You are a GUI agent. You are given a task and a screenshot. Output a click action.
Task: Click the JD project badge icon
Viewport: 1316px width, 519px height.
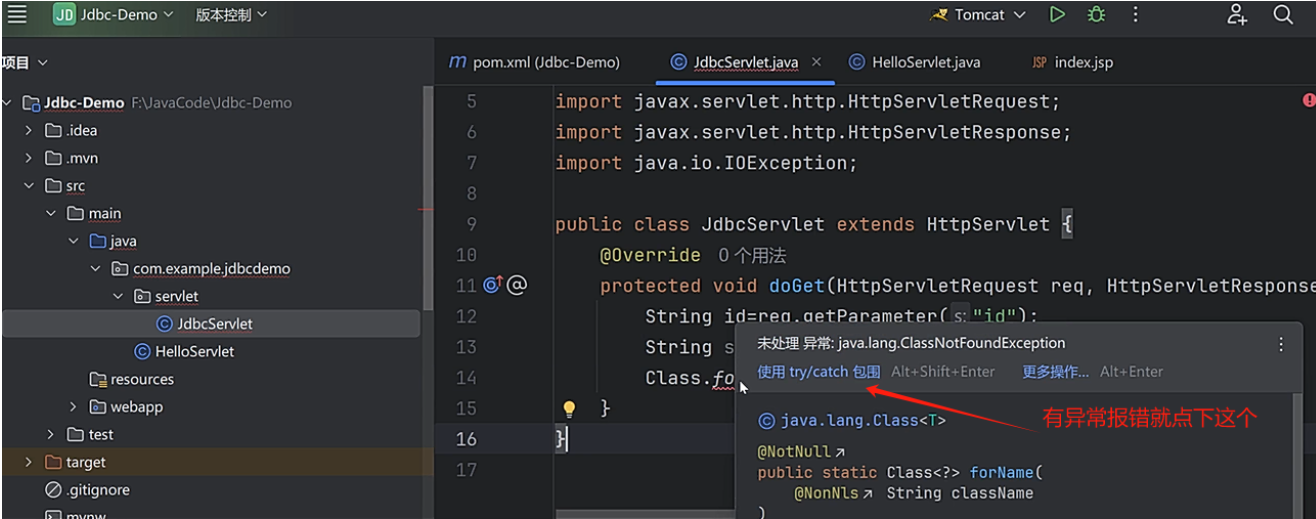pos(64,15)
